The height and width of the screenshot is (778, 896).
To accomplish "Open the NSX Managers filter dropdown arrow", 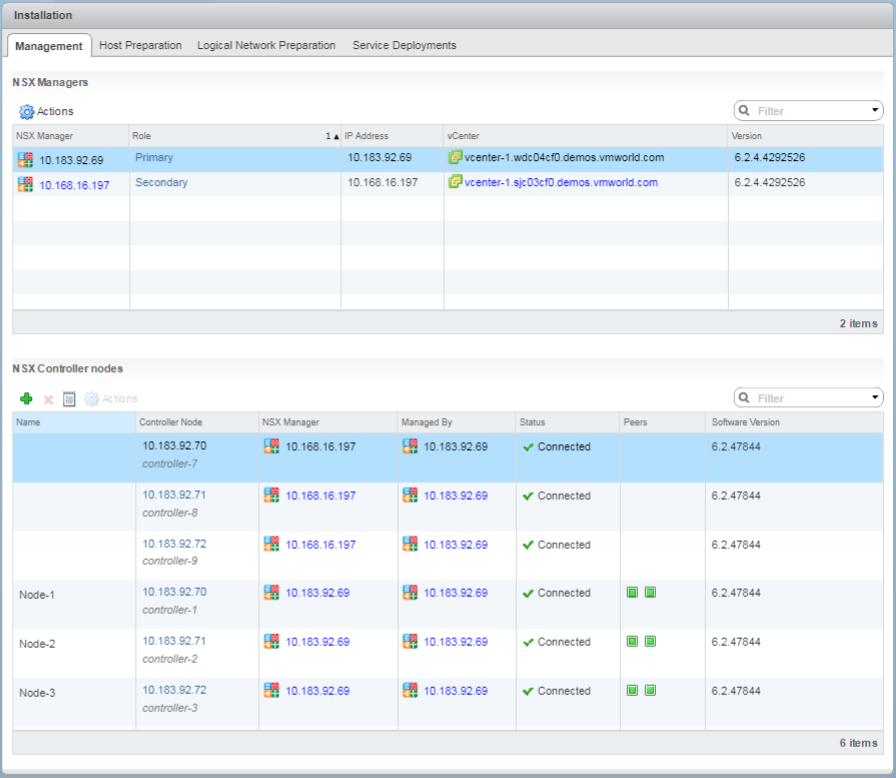I will (876, 110).
